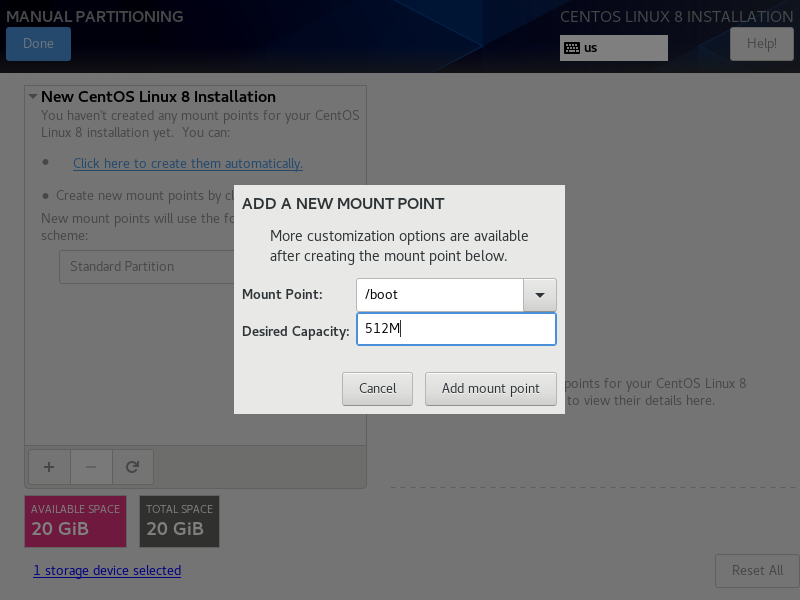Click link to create mount points automatically
This screenshot has height=600, width=800.
(x=188, y=163)
